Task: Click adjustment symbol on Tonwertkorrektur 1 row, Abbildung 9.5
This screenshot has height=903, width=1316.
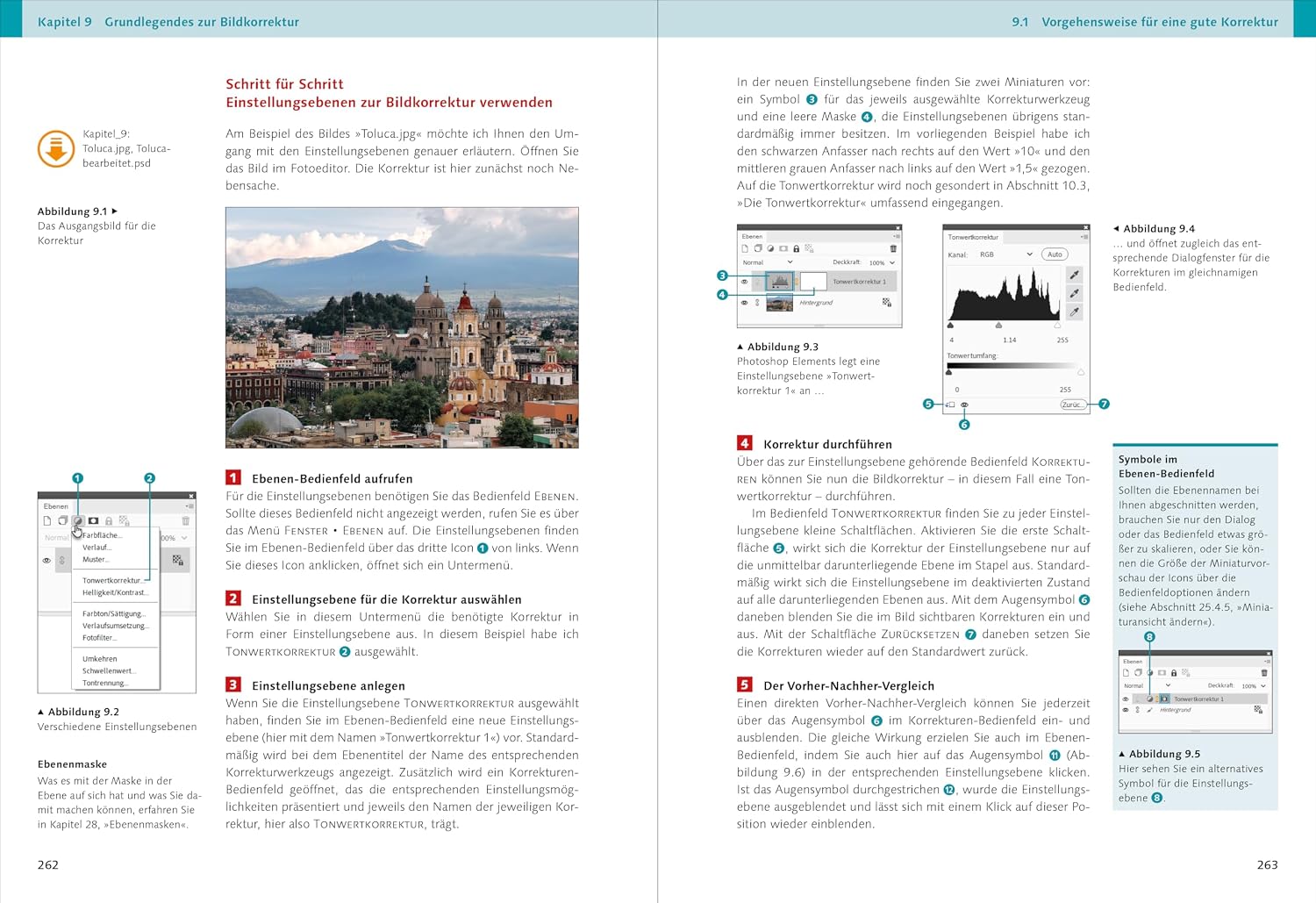Action: coord(1150,699)
